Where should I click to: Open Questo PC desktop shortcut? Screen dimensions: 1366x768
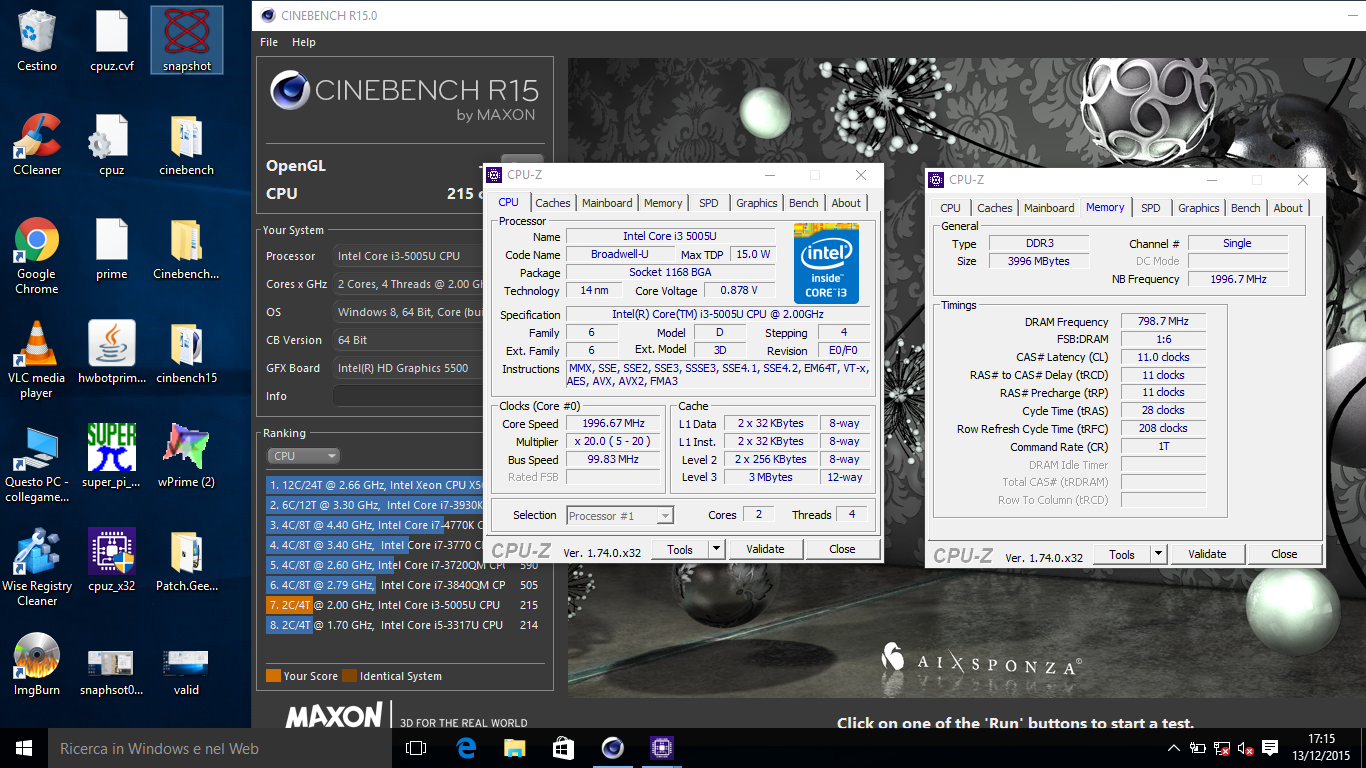point(37,465)
